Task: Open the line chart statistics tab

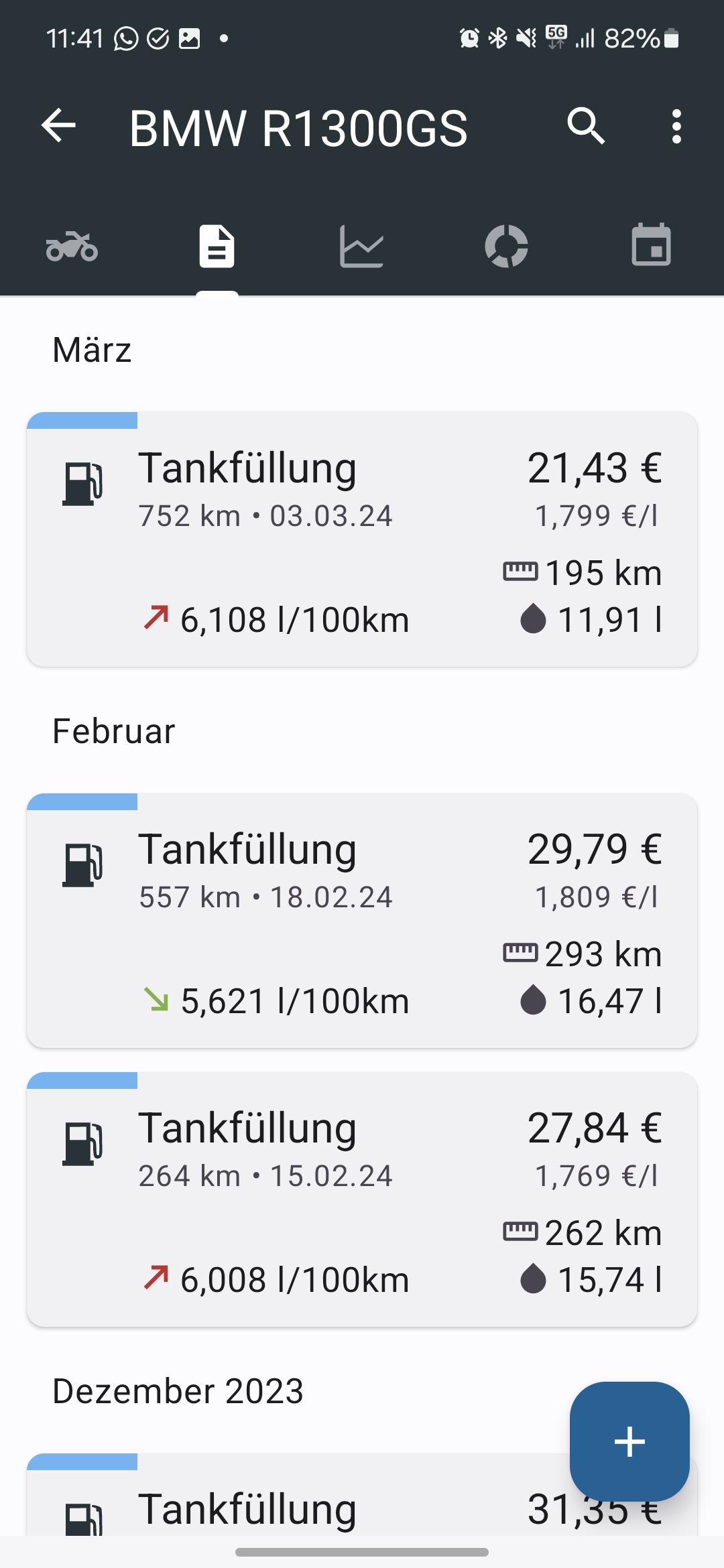Action: click(x=361, y=247)
